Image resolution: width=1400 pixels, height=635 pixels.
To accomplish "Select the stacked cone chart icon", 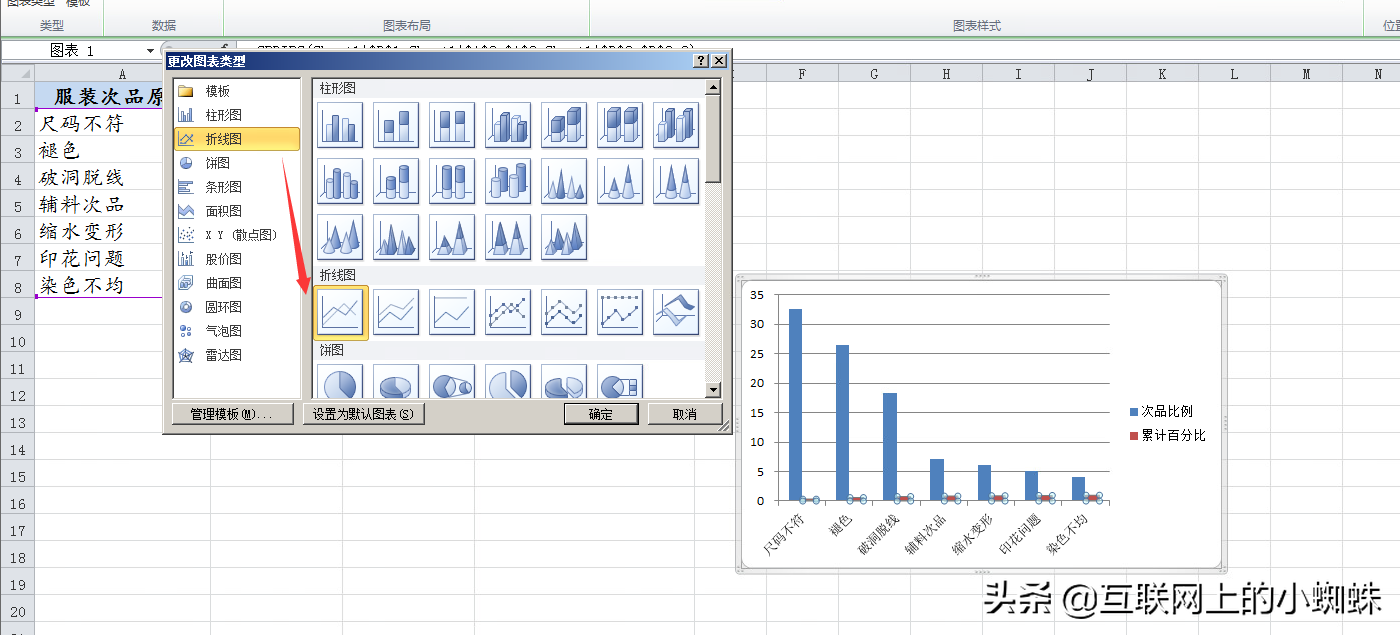I will click(620, 181).
